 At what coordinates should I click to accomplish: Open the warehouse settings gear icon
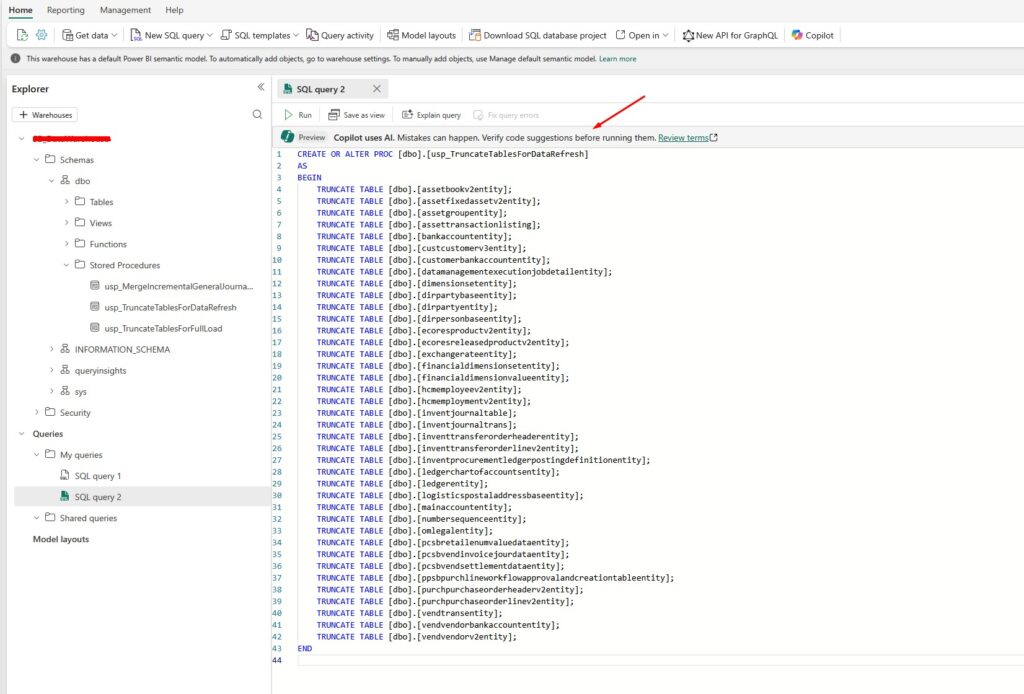(x=42, y=35)
